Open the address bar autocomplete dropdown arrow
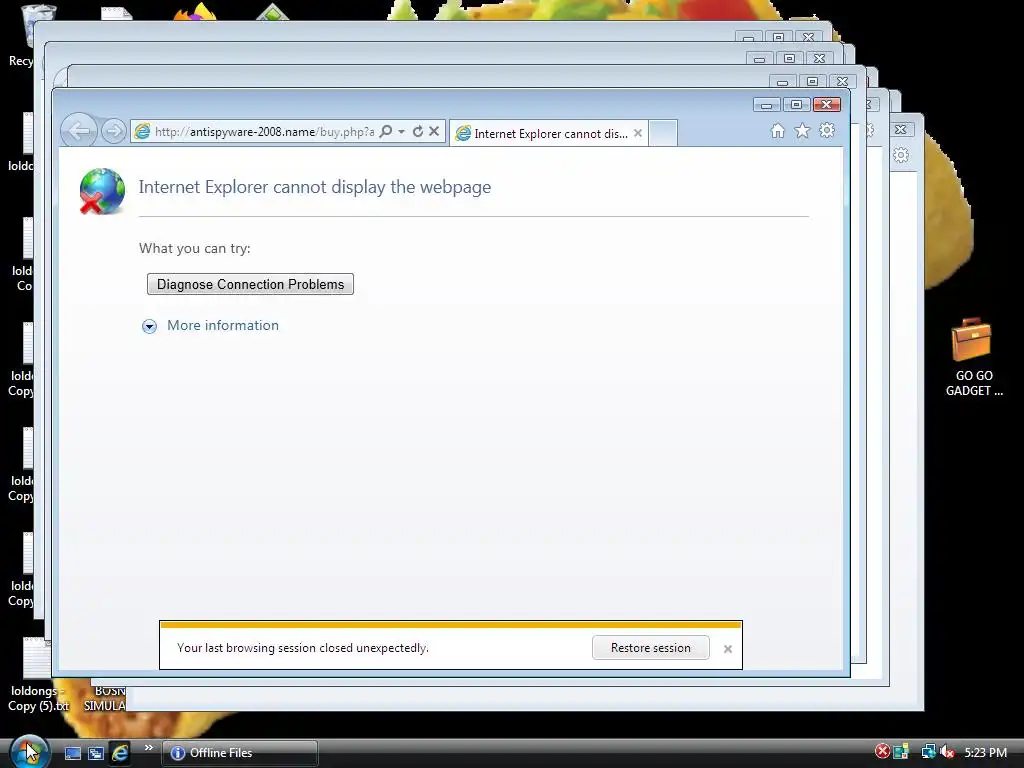Image resolution: width=1024 pixels, height=768 pixels. pyautogui.click(x=402, y=131)
